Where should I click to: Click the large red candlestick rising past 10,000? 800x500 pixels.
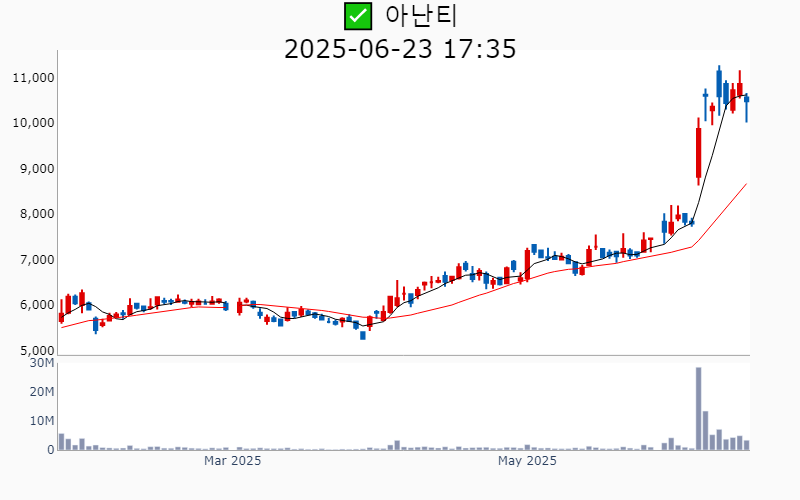(698, 153)
